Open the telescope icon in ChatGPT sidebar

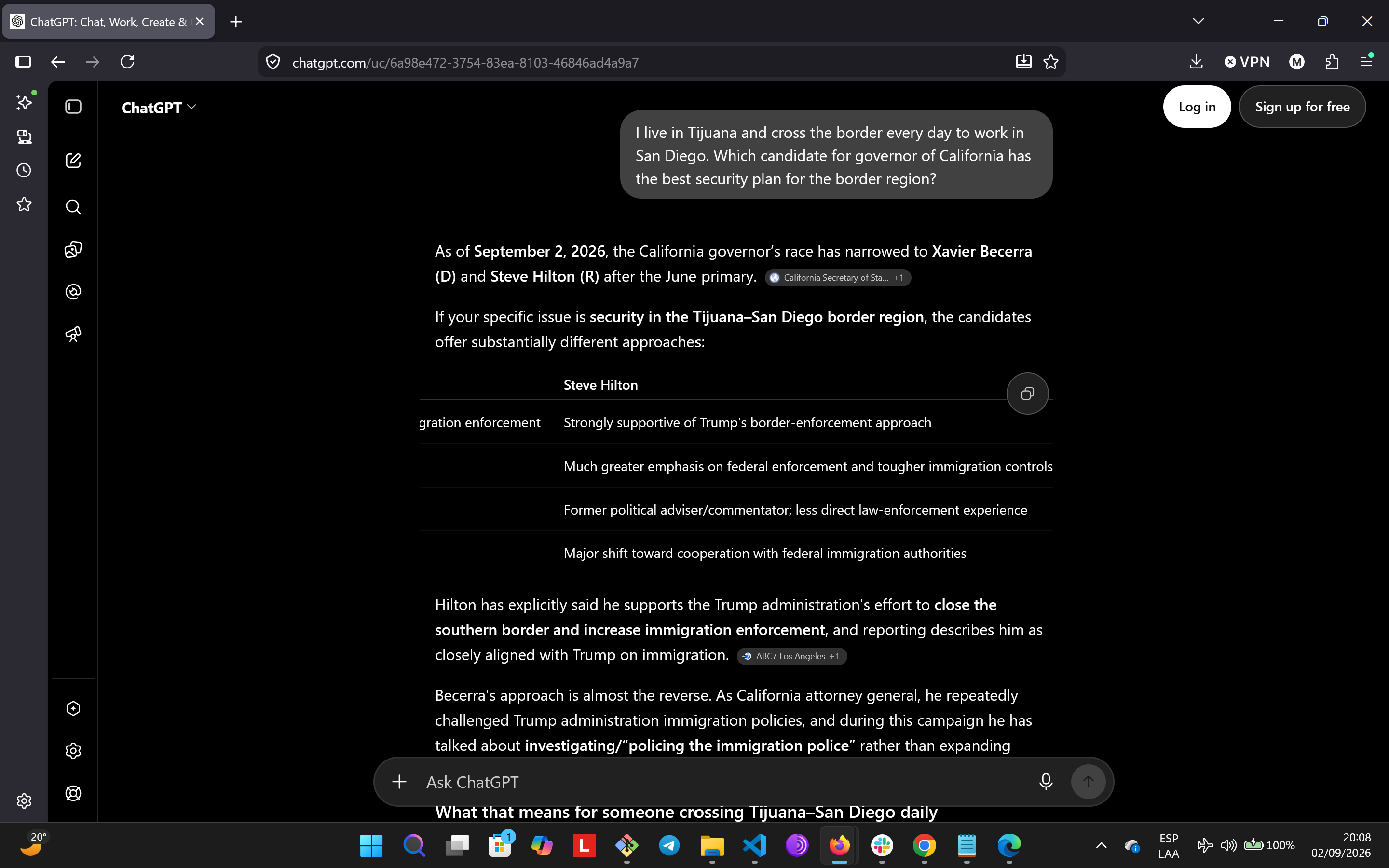click(x=73, y=334)
